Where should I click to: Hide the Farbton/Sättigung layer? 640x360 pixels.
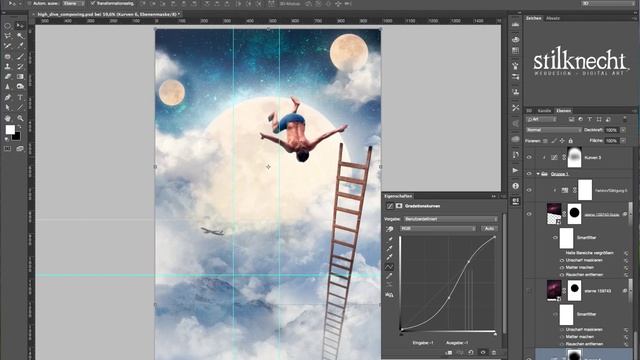pos(529,190)
